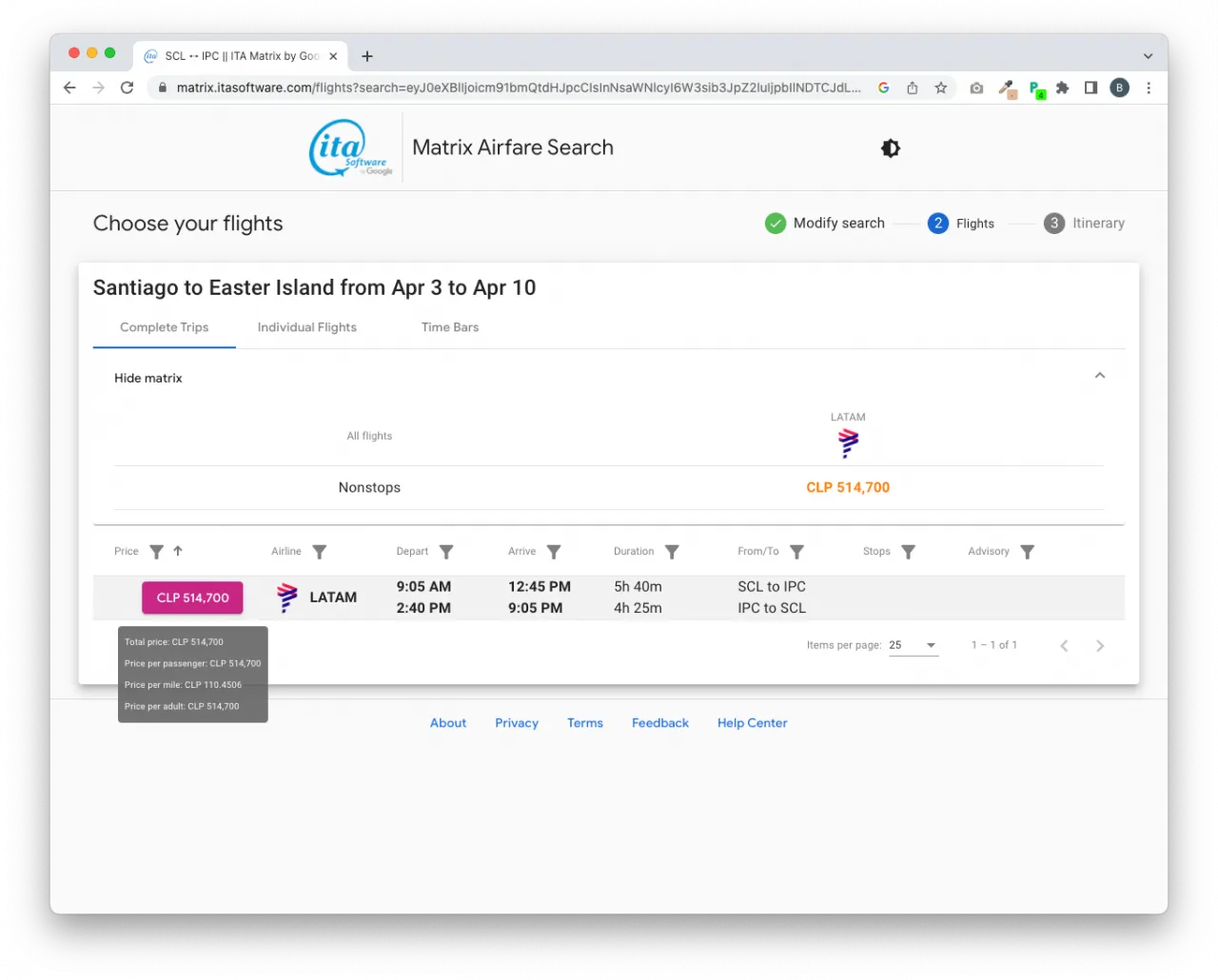Image resolution: width=1218 pixels, height=980 pixels.
Task: Click 12:45 PM arrival time
Action: click(x=540, y=587)
